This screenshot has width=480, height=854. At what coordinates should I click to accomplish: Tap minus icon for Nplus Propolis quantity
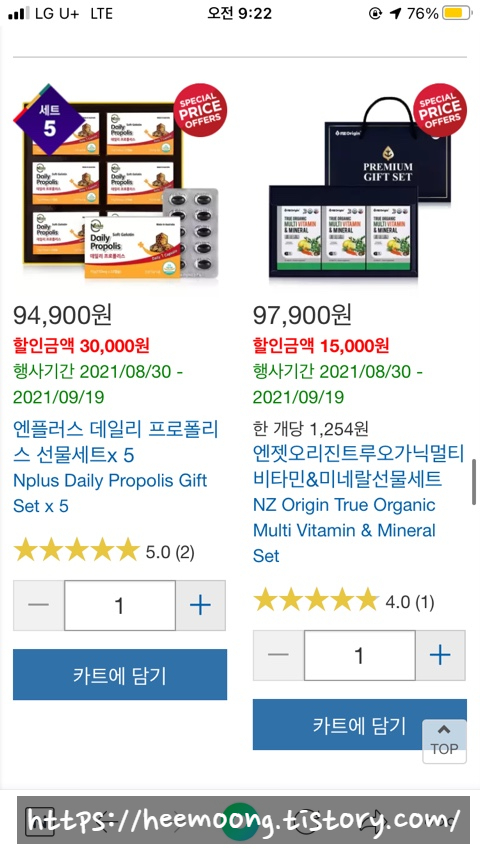tap(39, 605)
